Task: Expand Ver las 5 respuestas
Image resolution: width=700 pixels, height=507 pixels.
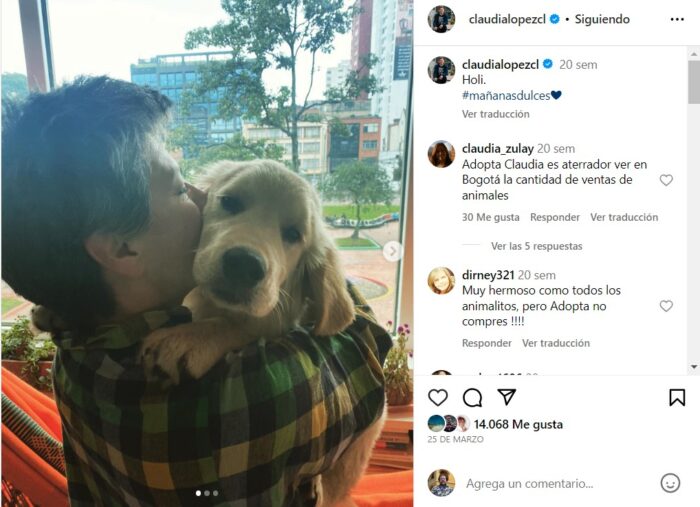Action: click(537, 246)
